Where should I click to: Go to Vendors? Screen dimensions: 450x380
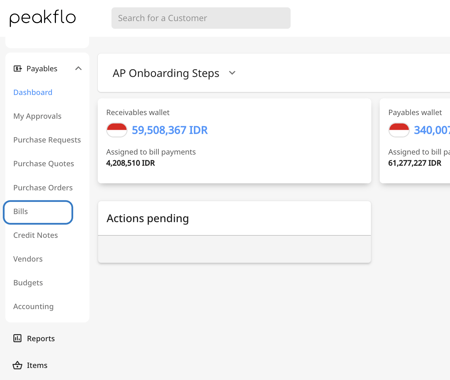28,259
